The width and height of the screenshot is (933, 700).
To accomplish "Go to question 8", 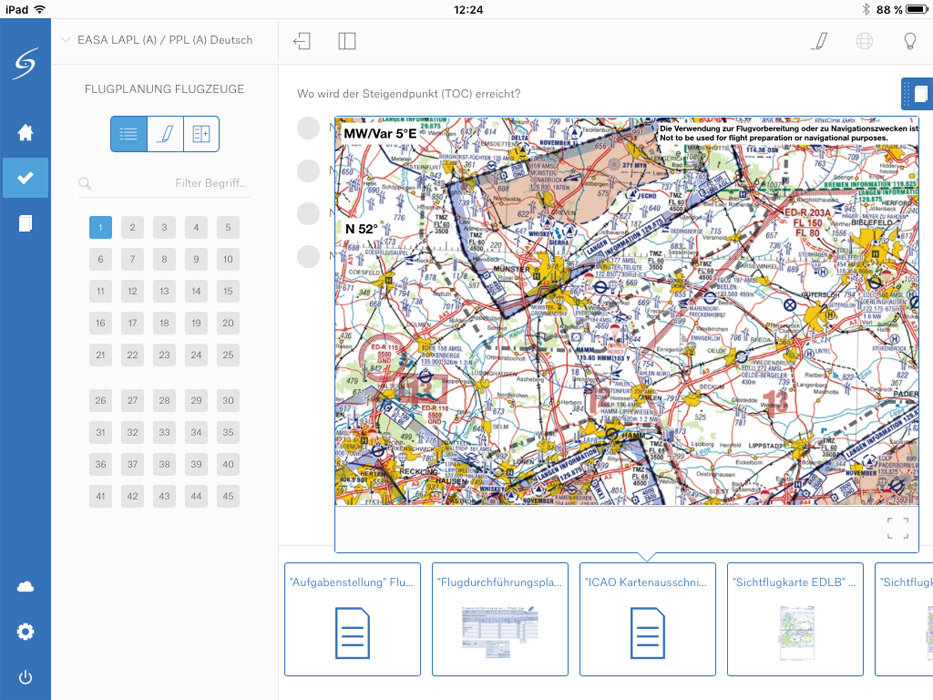I will pos(164,259).
